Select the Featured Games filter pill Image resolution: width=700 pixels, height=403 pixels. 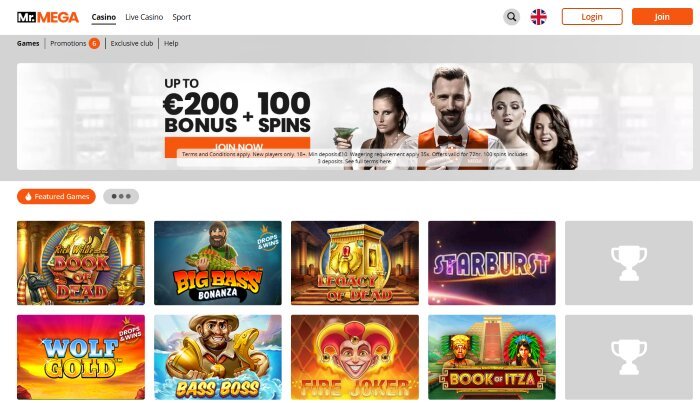point(56,196)
